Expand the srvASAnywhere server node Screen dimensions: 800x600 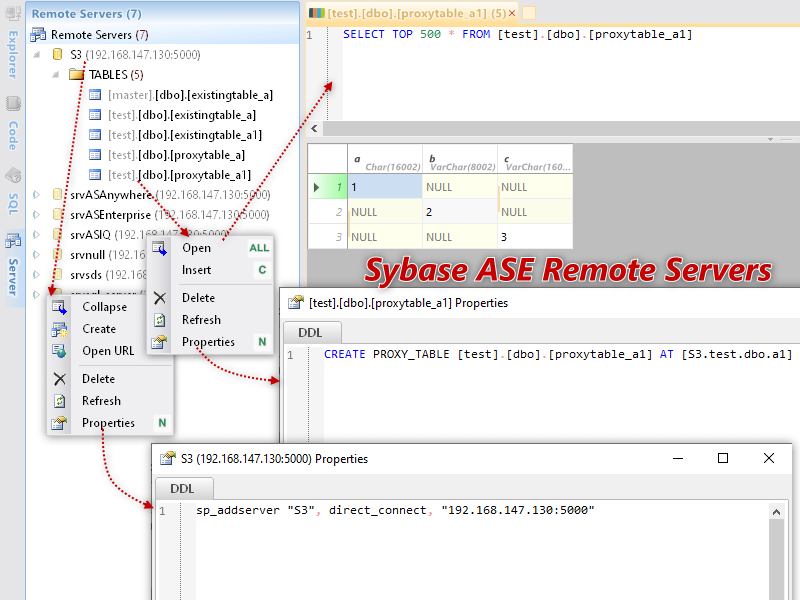(x=36, y=194)
